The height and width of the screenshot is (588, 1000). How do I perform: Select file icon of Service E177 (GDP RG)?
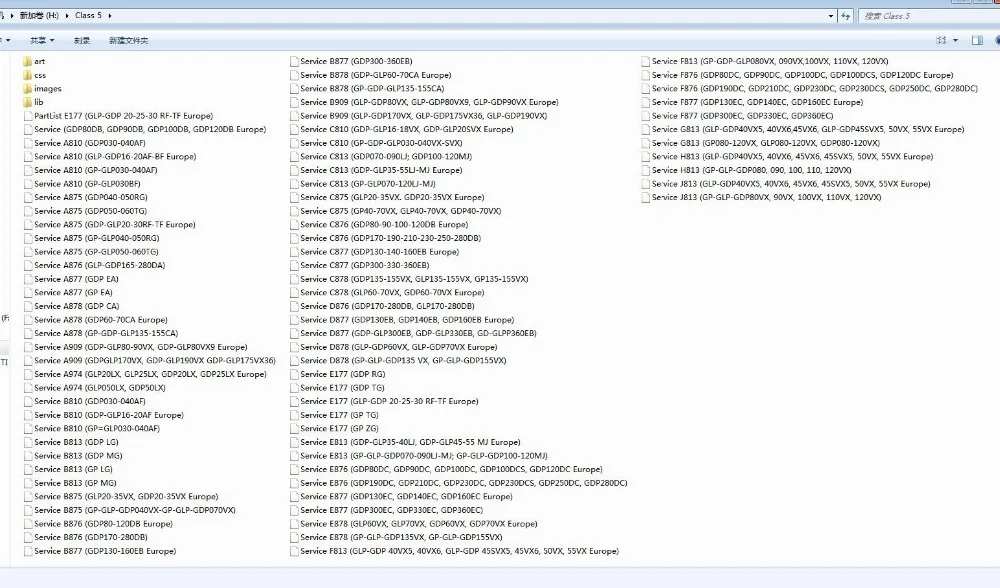[x=294, y=374]
